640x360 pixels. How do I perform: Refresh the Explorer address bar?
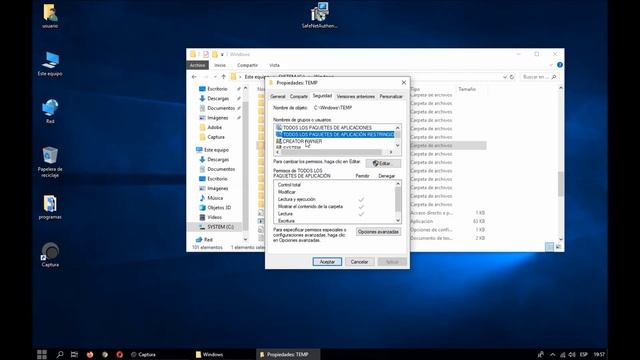coord(512,77)
